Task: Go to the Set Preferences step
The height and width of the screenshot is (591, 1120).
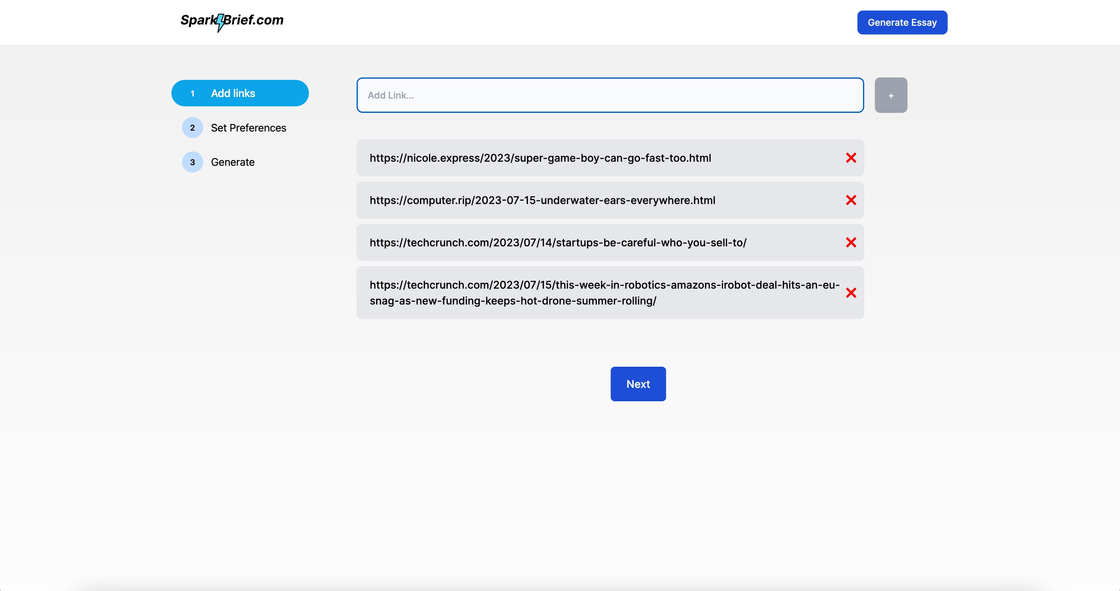Action: [x=248, y=128]
